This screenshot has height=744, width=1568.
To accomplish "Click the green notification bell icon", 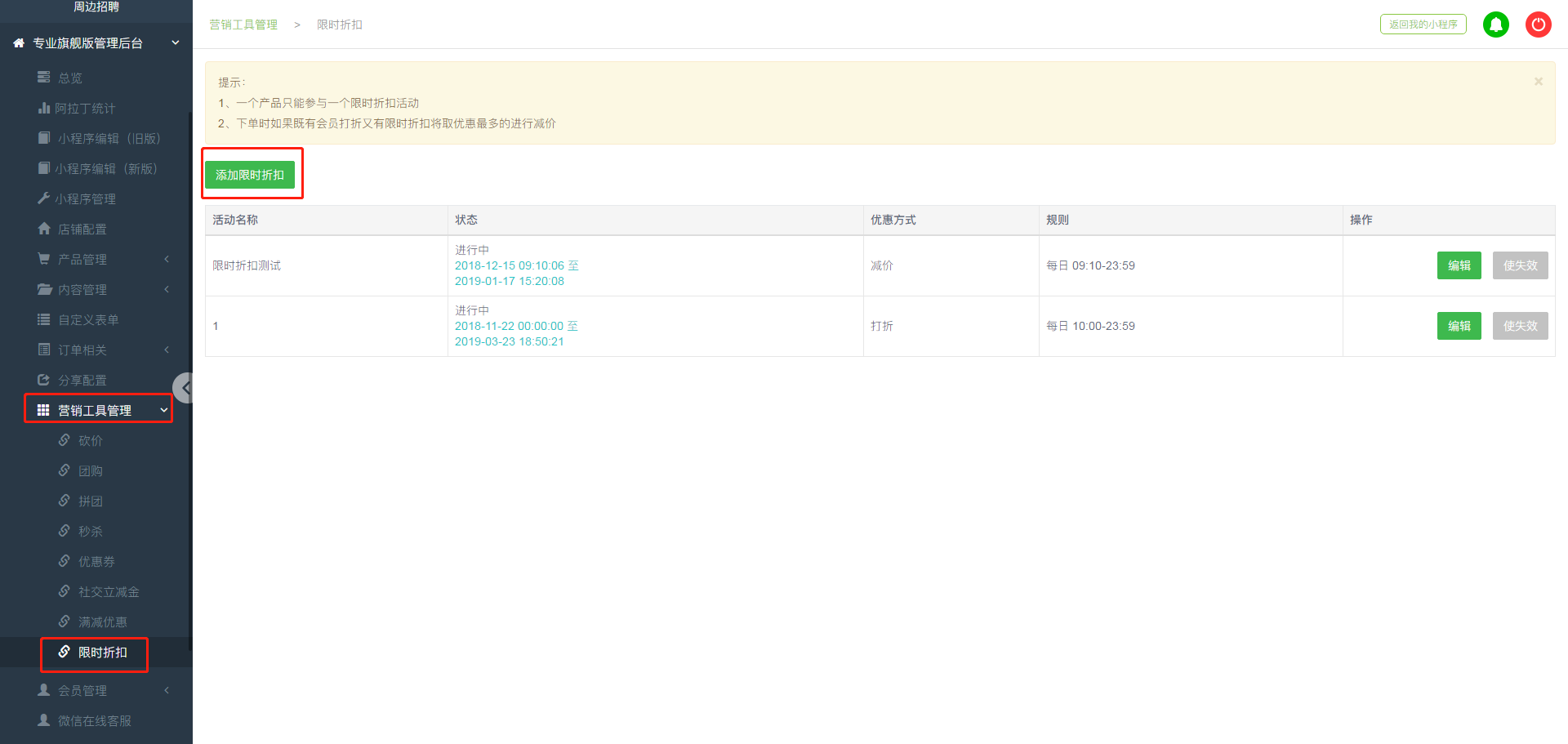I will (1495, 25).
